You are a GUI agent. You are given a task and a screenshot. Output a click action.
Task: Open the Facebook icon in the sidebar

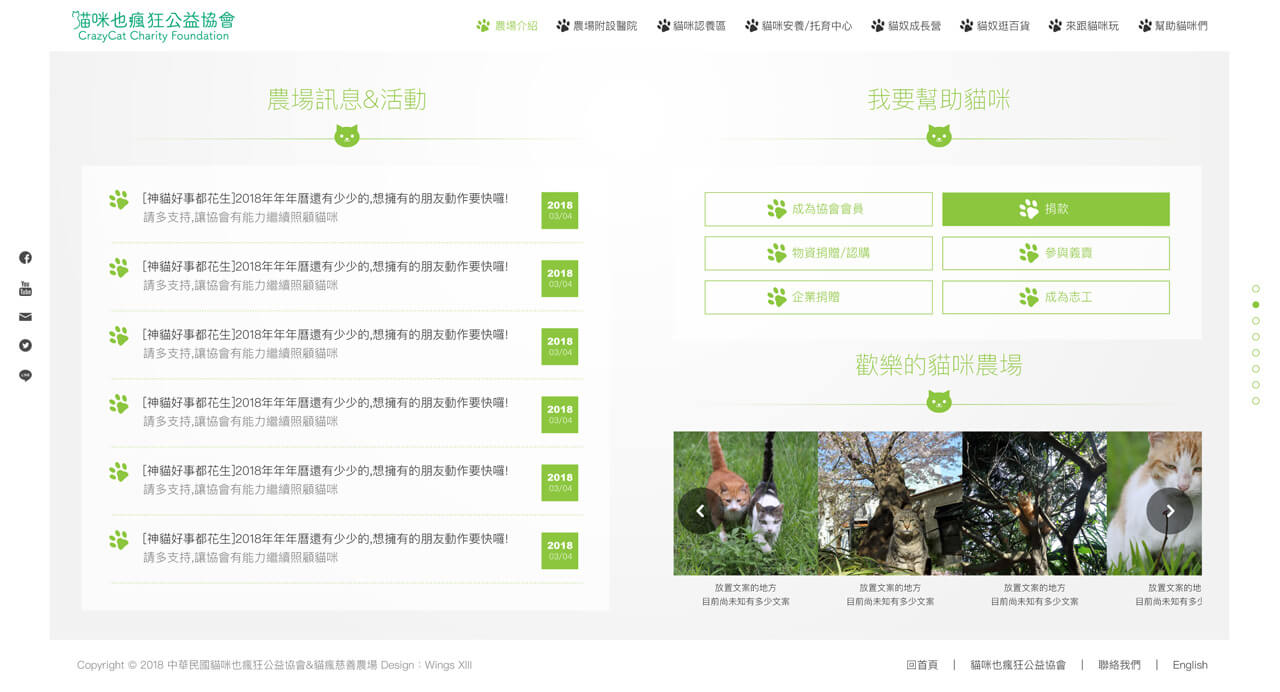click(25, 257)
